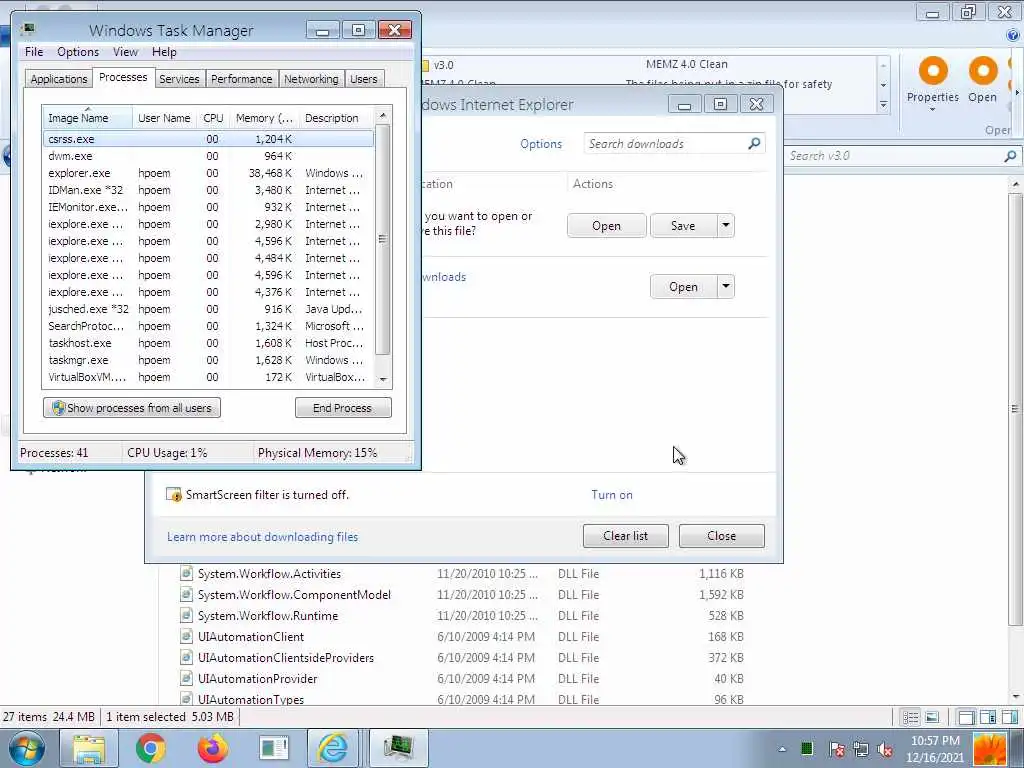Click Open beside the Save button

click(607, 226)
